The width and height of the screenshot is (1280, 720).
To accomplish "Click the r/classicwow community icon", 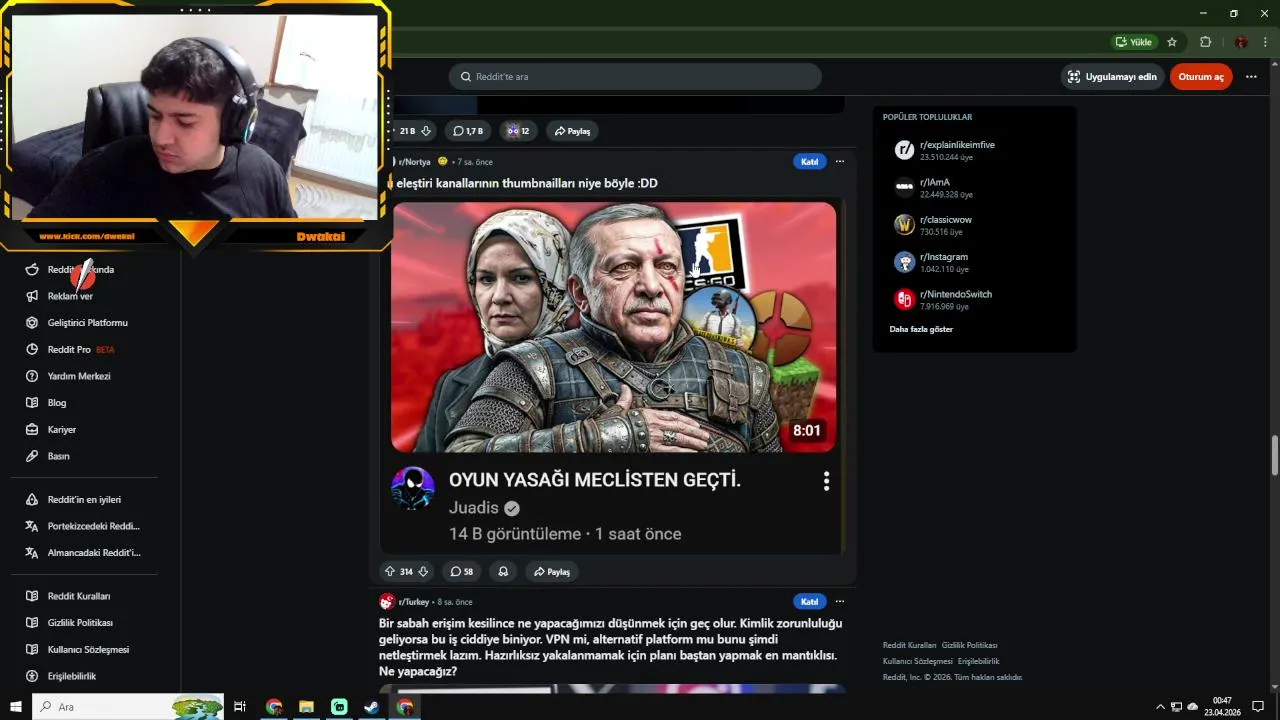I will [904, 225].
